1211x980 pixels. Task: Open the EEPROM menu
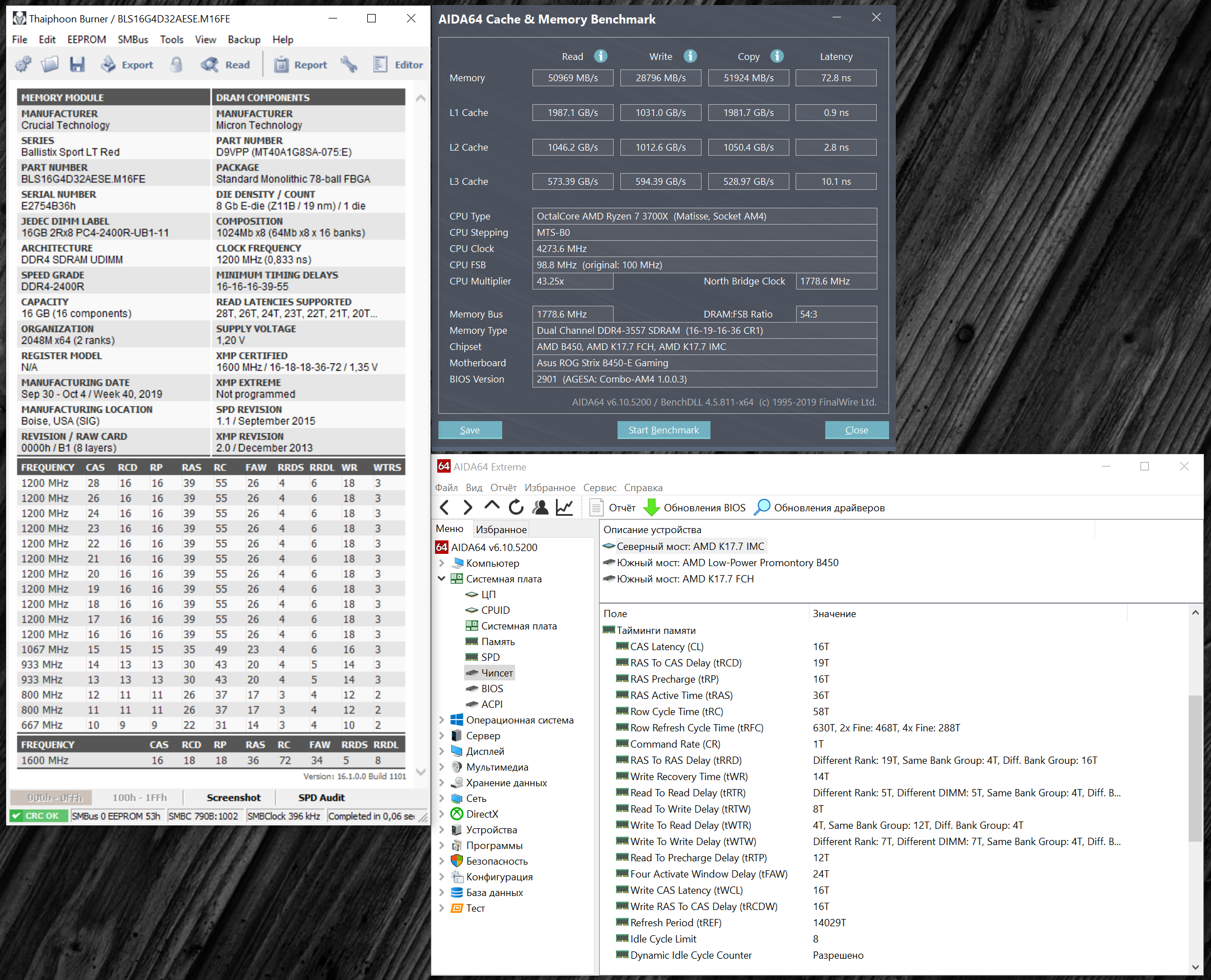[x=86, y=40]
